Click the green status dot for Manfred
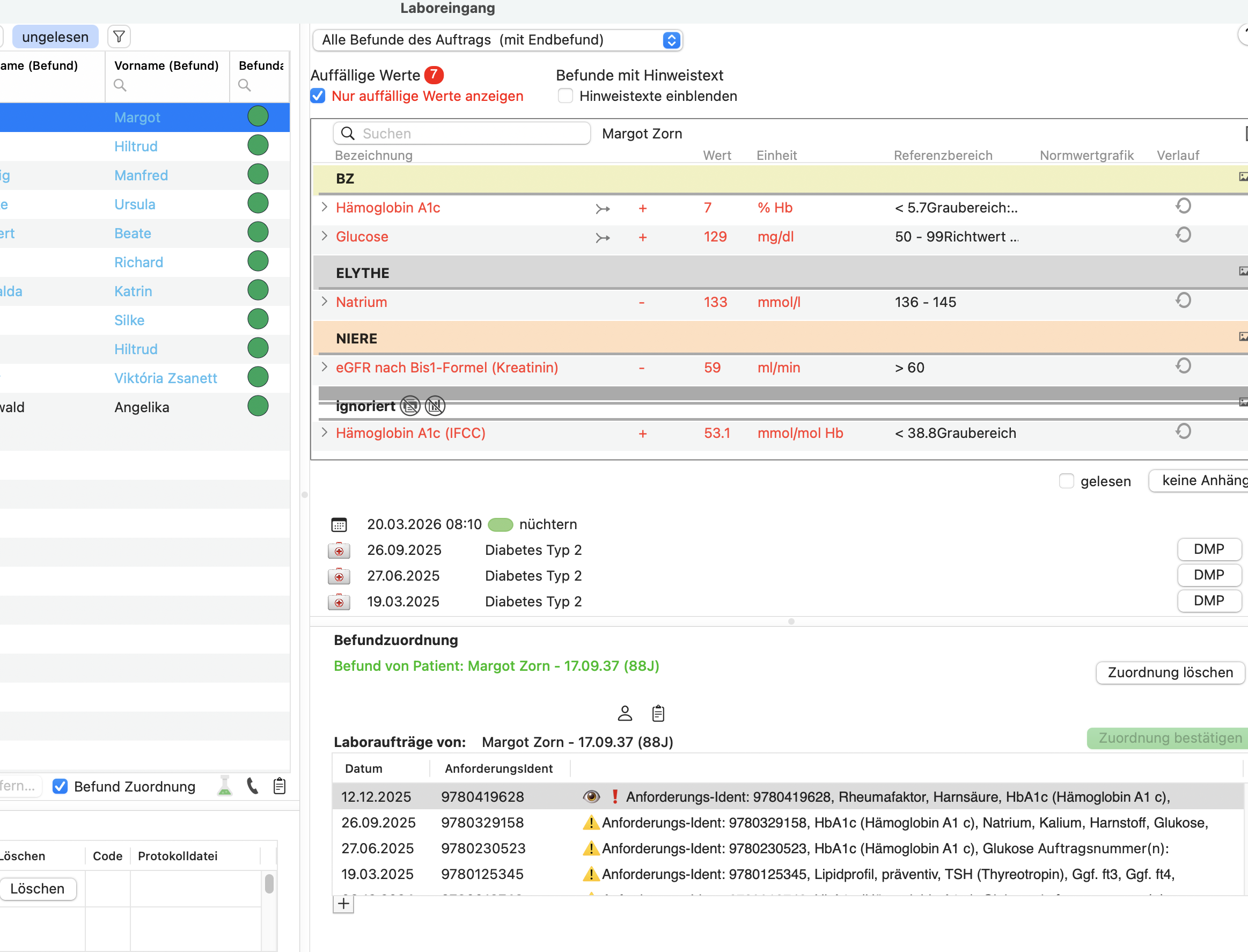The height and width of the screenshot is (952, 1248). point(258,174)
